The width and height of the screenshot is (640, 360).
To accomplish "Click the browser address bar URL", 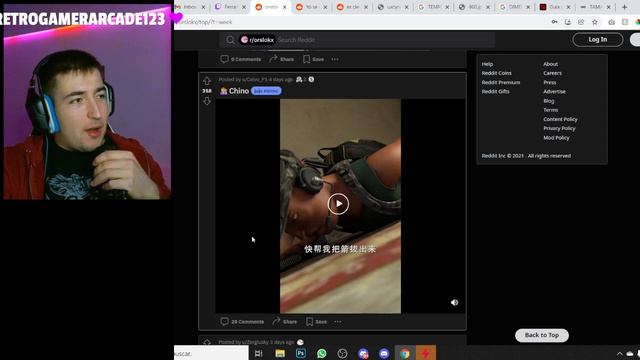I will click(206, 22).
